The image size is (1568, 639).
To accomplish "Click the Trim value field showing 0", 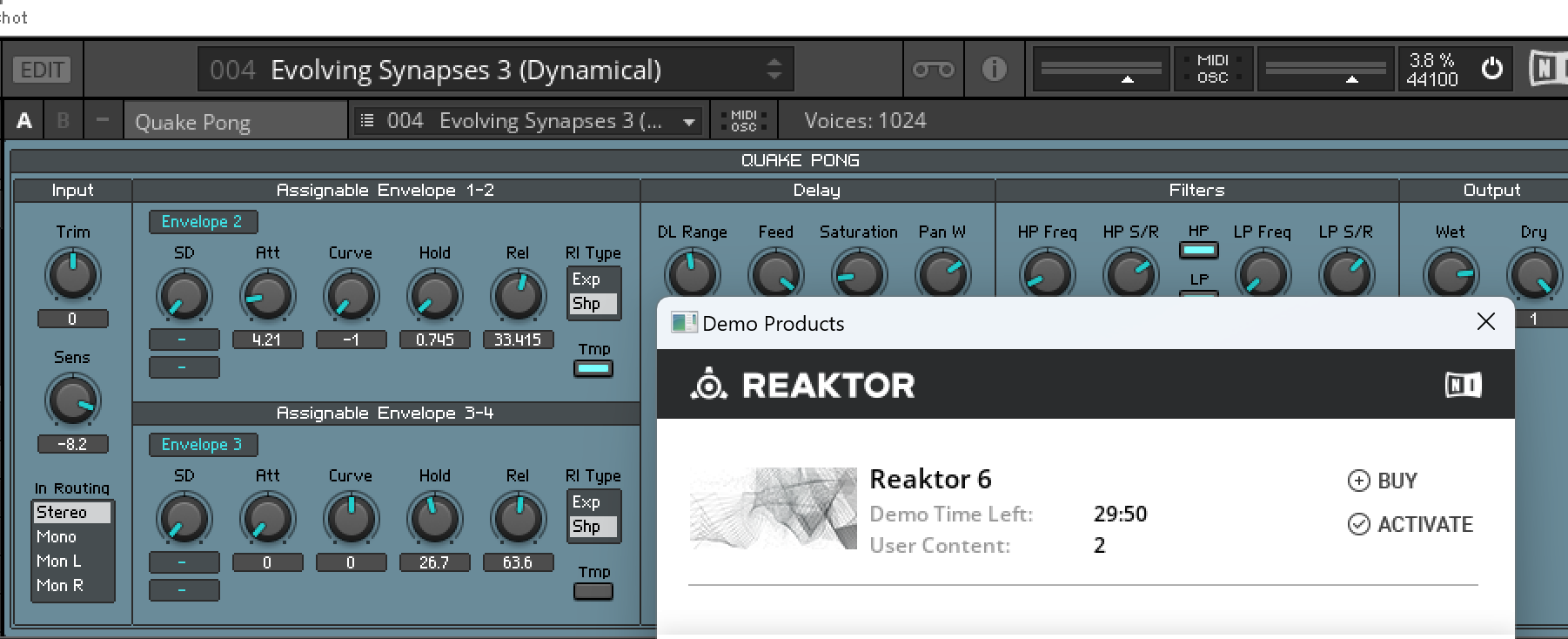I will coord(73,319).
